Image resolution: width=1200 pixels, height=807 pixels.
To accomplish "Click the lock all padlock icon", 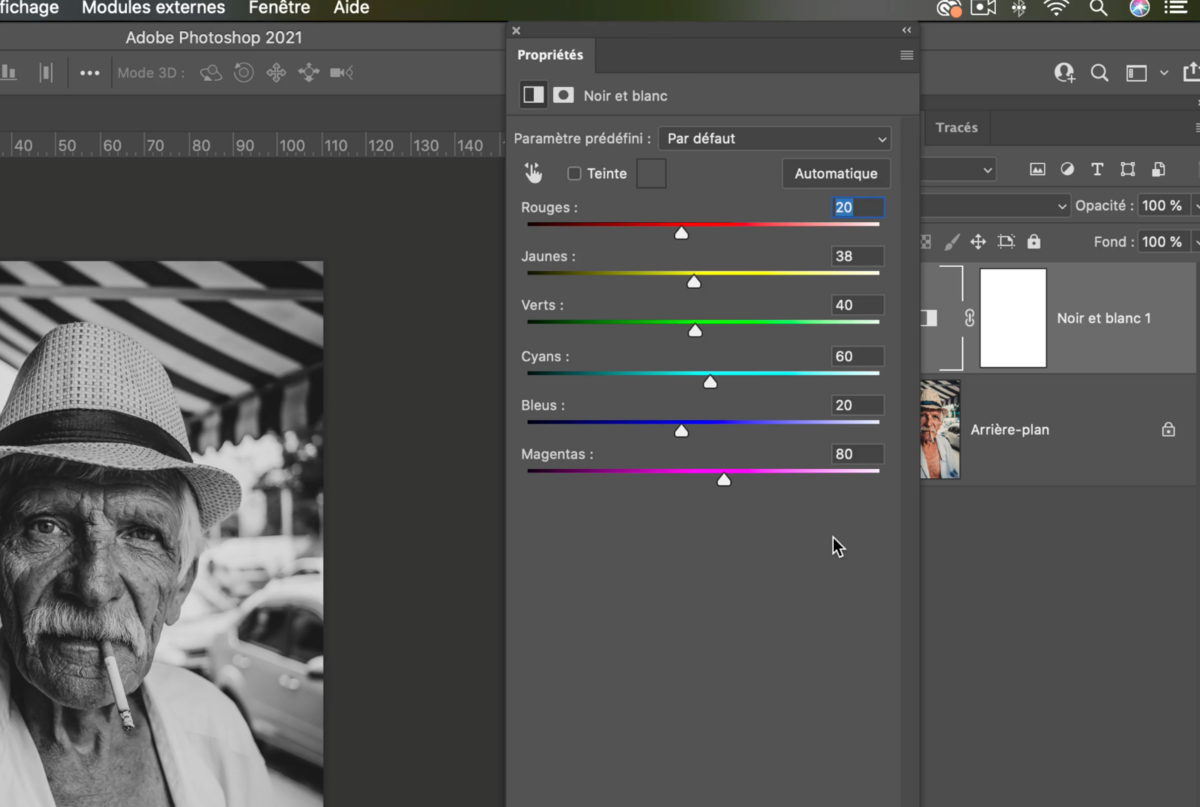I will tap(1034, 241).
